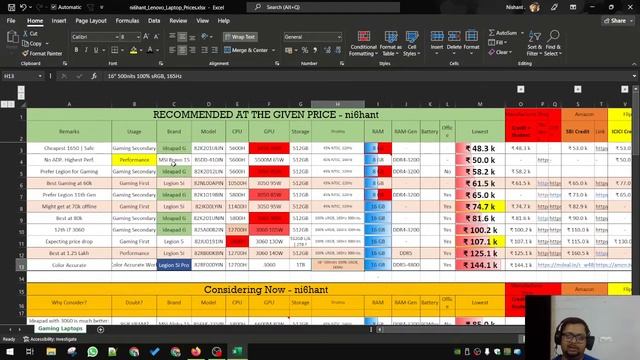Toggle Center horizontal alignment
Screen dimensions: 640x360
[182, 50]
